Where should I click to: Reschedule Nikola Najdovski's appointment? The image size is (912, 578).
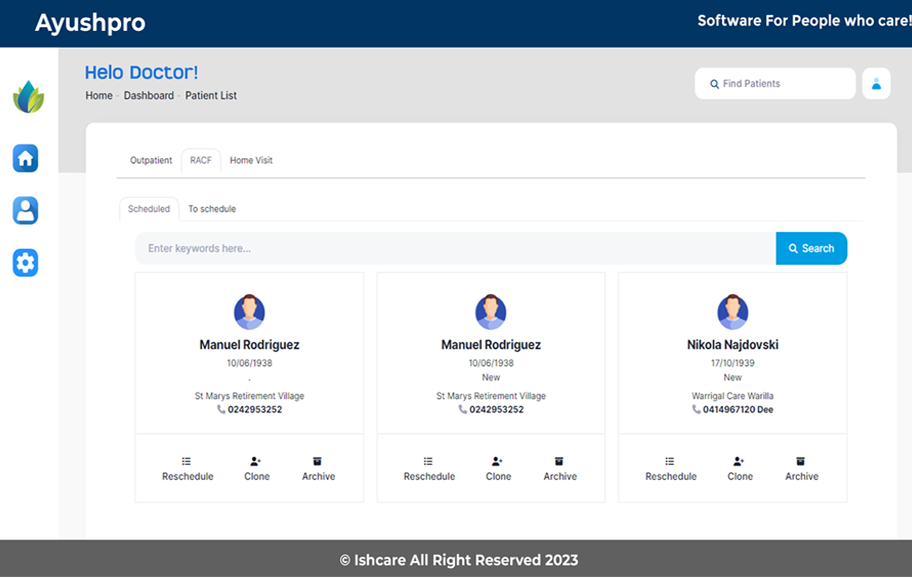point(670,469)
